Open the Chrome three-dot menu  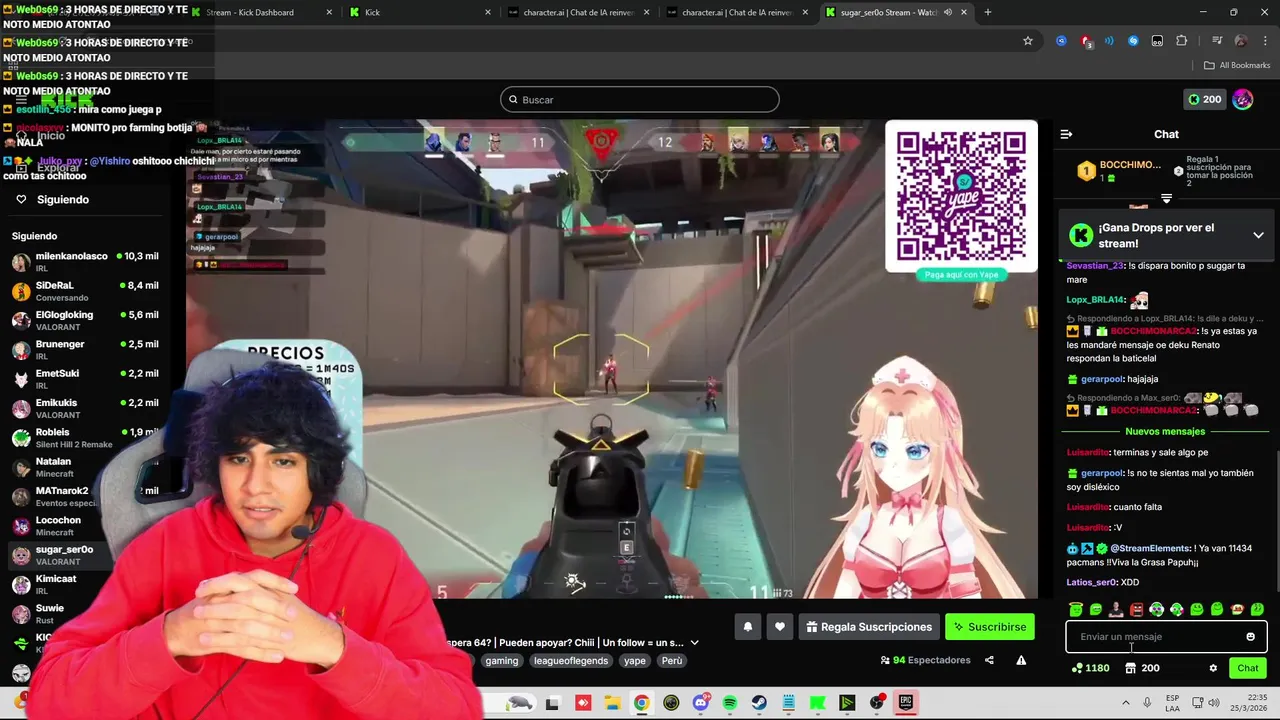coord(1265,41)
